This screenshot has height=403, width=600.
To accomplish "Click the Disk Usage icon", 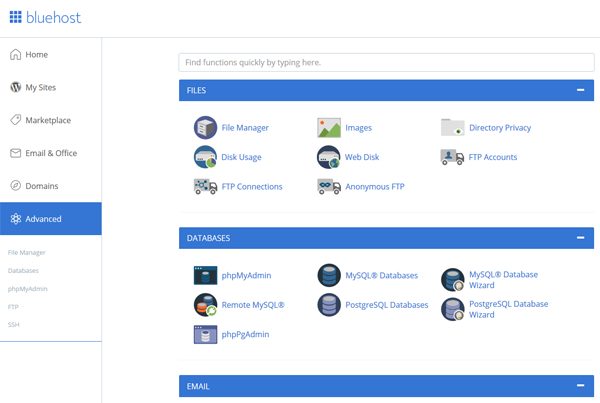I will click(x=205, y=157).
